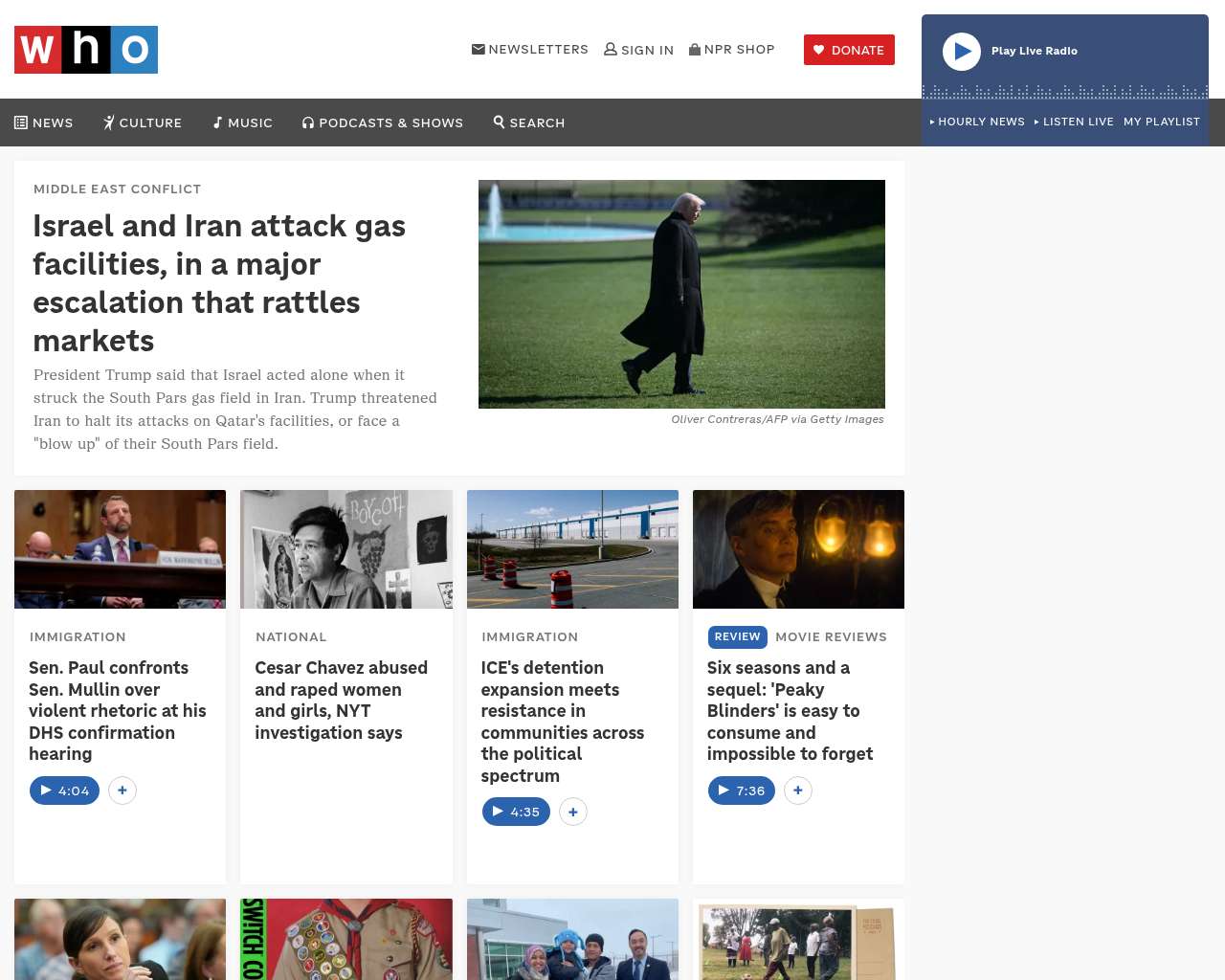Open the Search magnifier

(x=528, y=122)
